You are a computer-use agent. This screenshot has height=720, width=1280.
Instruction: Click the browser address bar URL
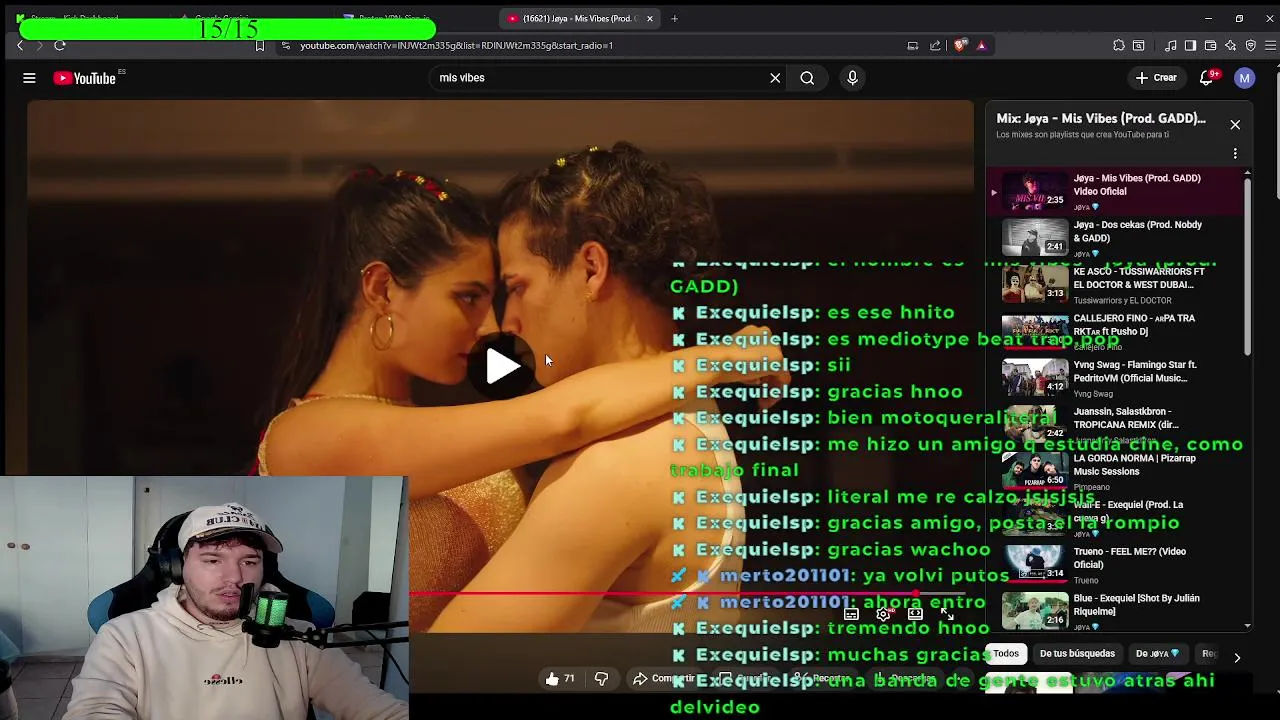[456, 45]
